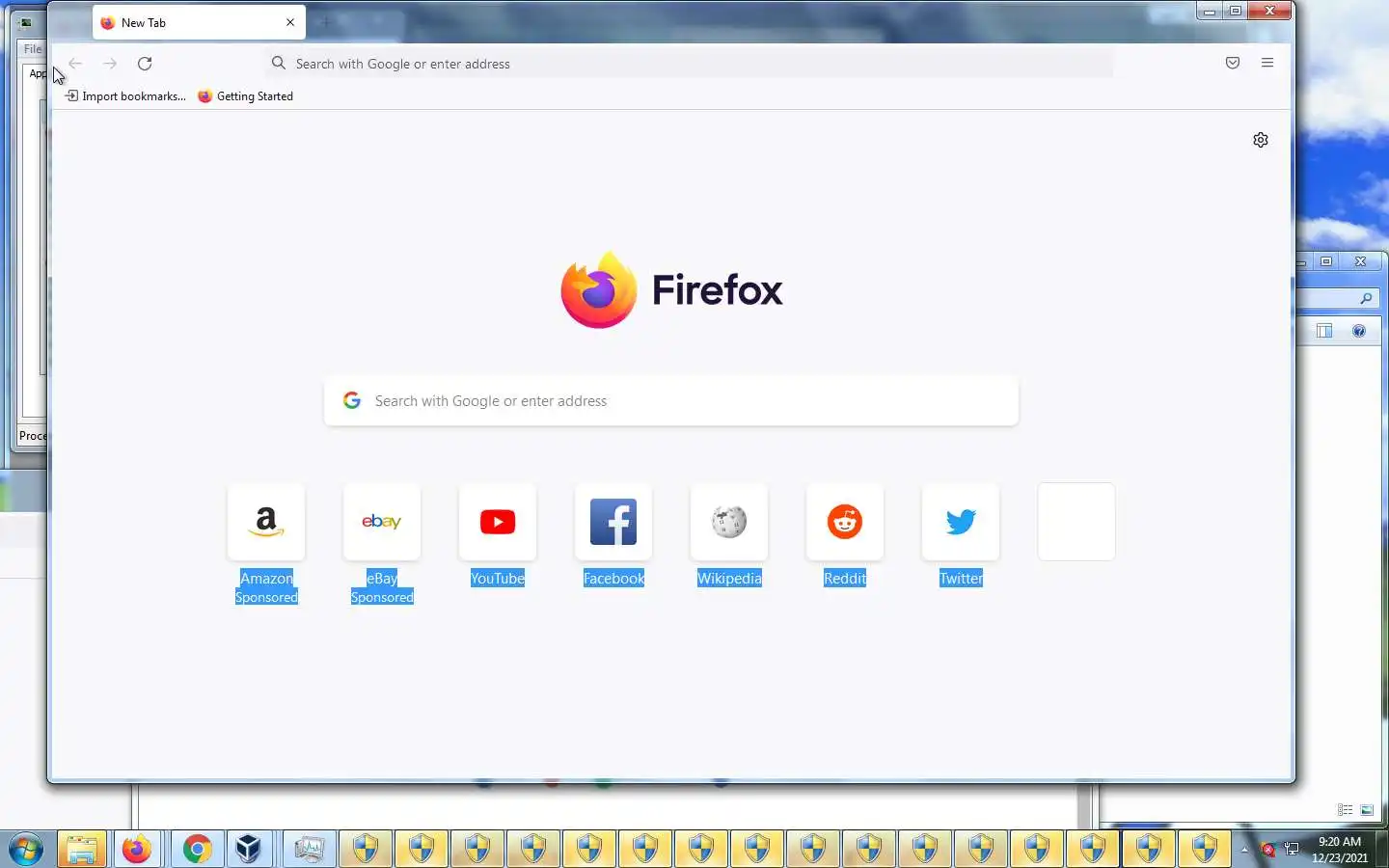Focus the top address bar field
The width and height of the screenshot is (1389, 868).
coord(689,64)
